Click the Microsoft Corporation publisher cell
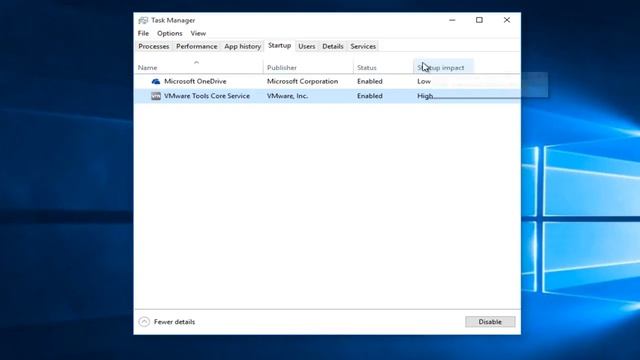 click(x=302, y=82)
